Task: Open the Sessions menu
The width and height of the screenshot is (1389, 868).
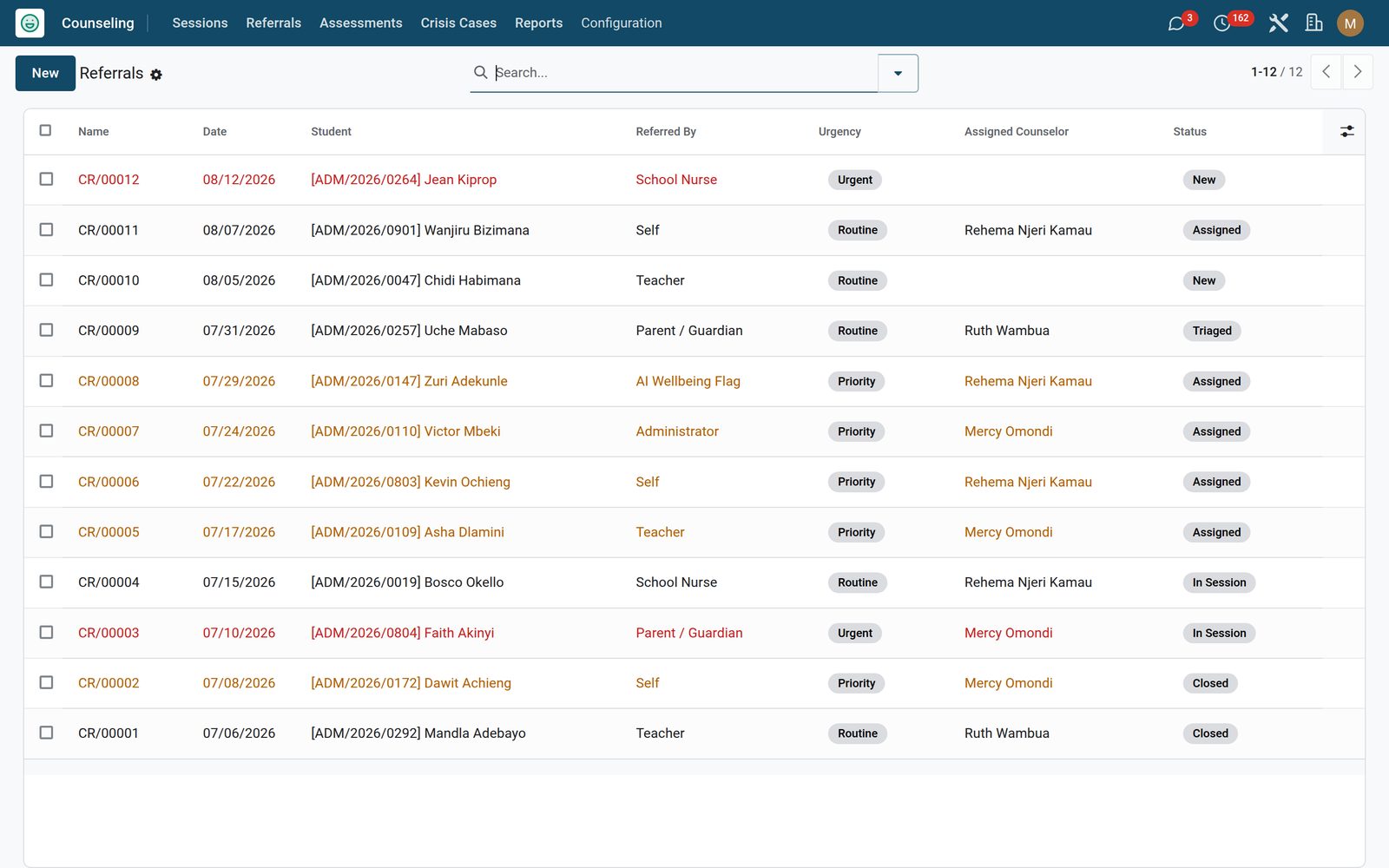Action: (x=200, y=23)
